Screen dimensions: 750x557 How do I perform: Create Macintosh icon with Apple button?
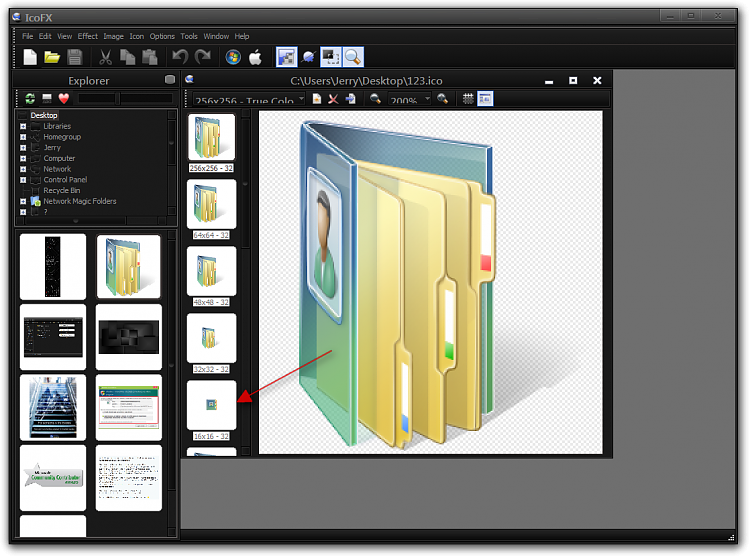(255, 57)
